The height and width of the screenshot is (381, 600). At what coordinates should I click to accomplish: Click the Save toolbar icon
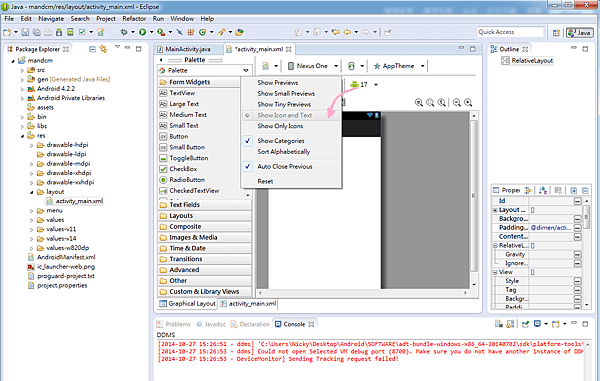25,32
